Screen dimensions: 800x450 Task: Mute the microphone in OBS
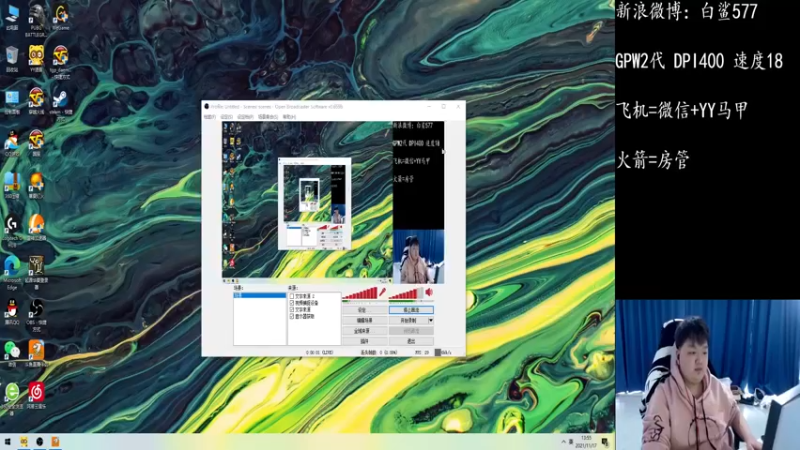(x=382, y=292)
